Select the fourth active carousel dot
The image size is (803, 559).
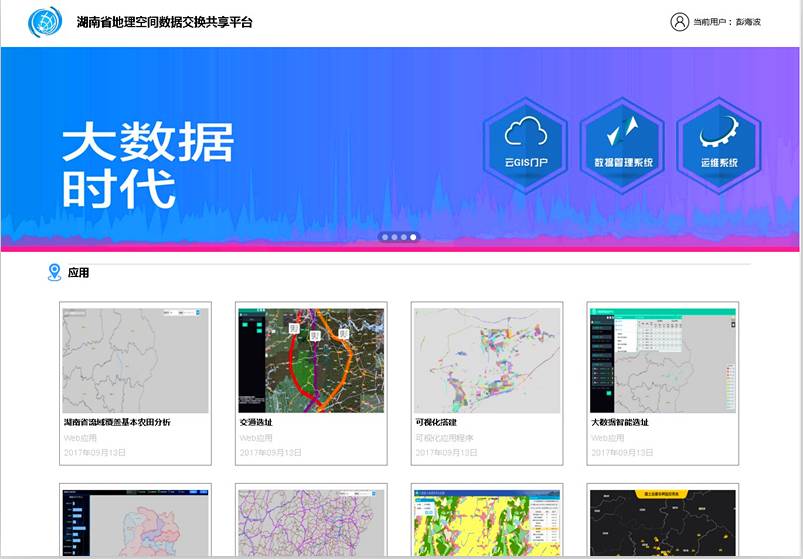pyautogui.click(x=414, y=237)
